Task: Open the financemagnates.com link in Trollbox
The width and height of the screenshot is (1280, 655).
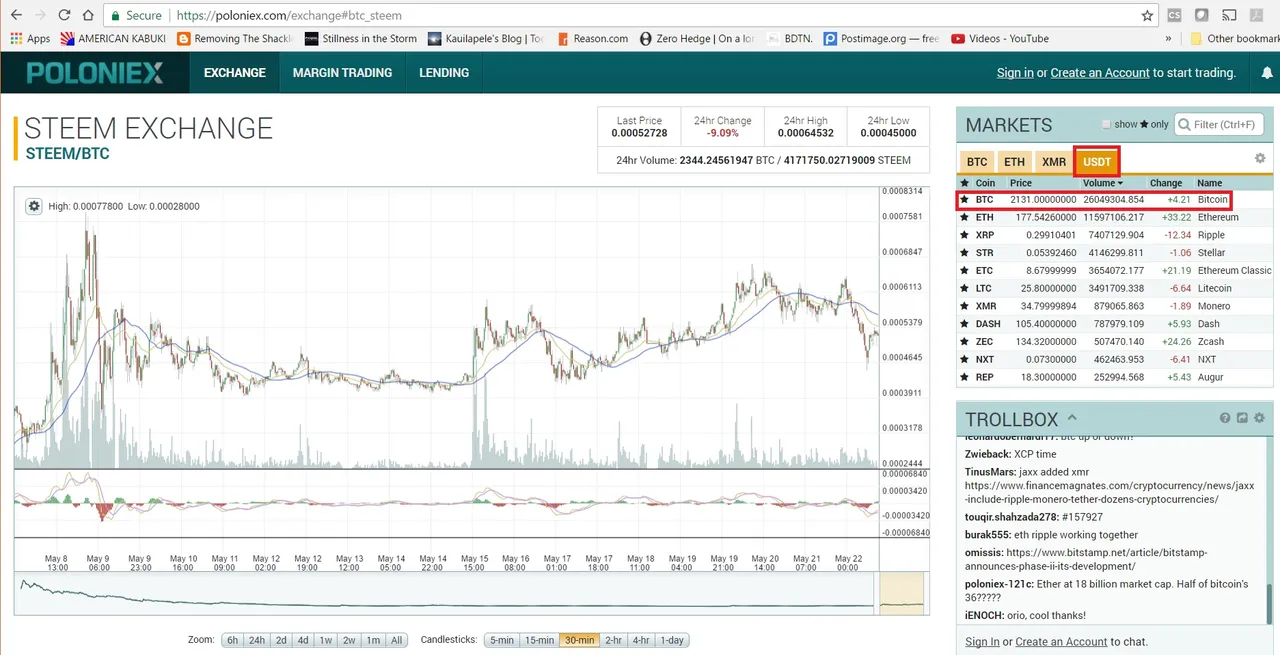Action: [1109, 492]
